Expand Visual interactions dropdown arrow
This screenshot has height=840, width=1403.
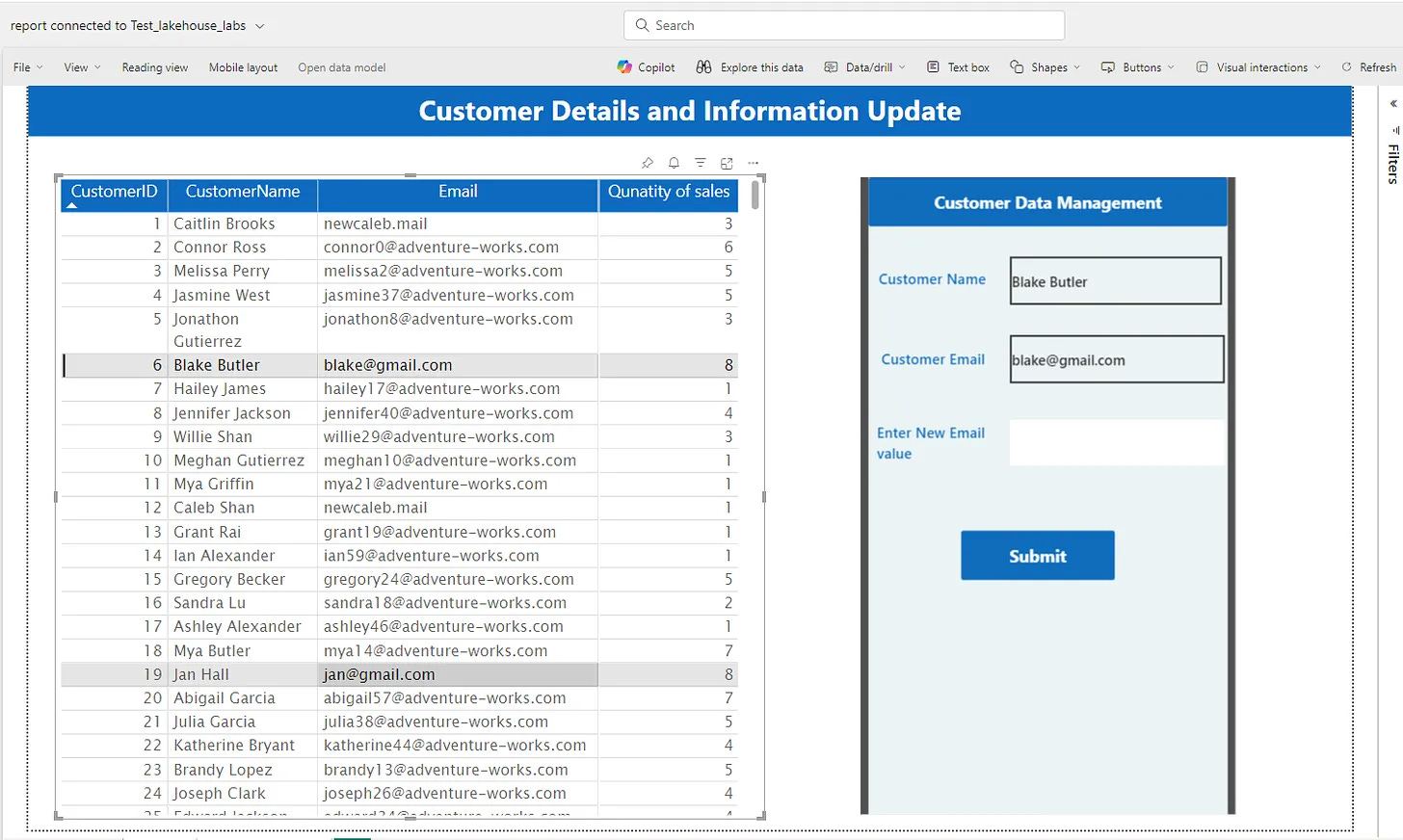1317,67
